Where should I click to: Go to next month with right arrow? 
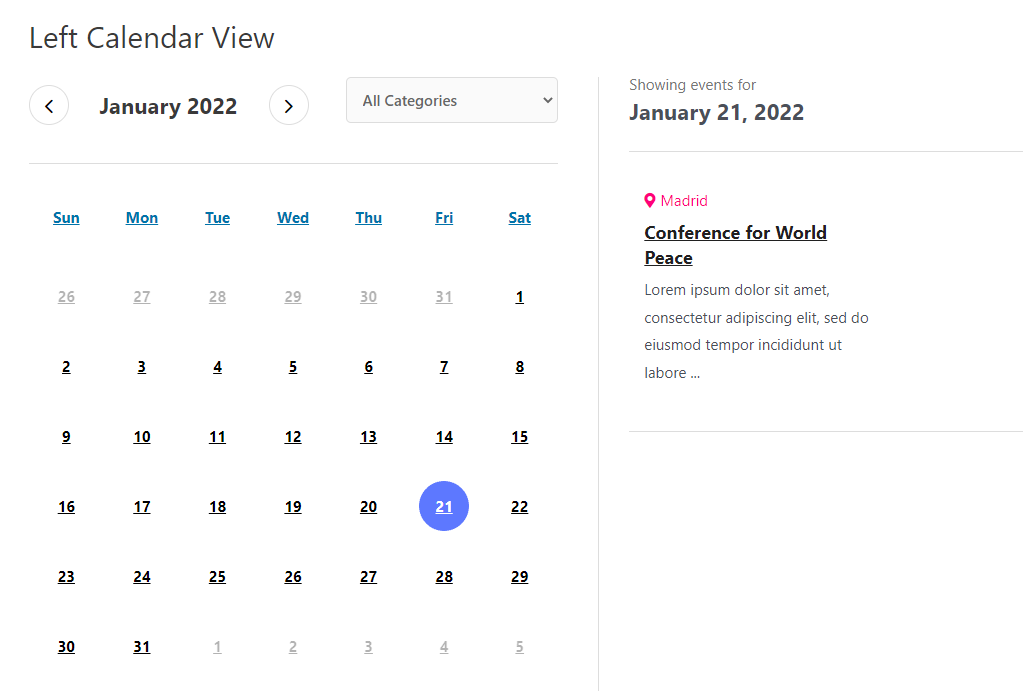tap(289, 106)
